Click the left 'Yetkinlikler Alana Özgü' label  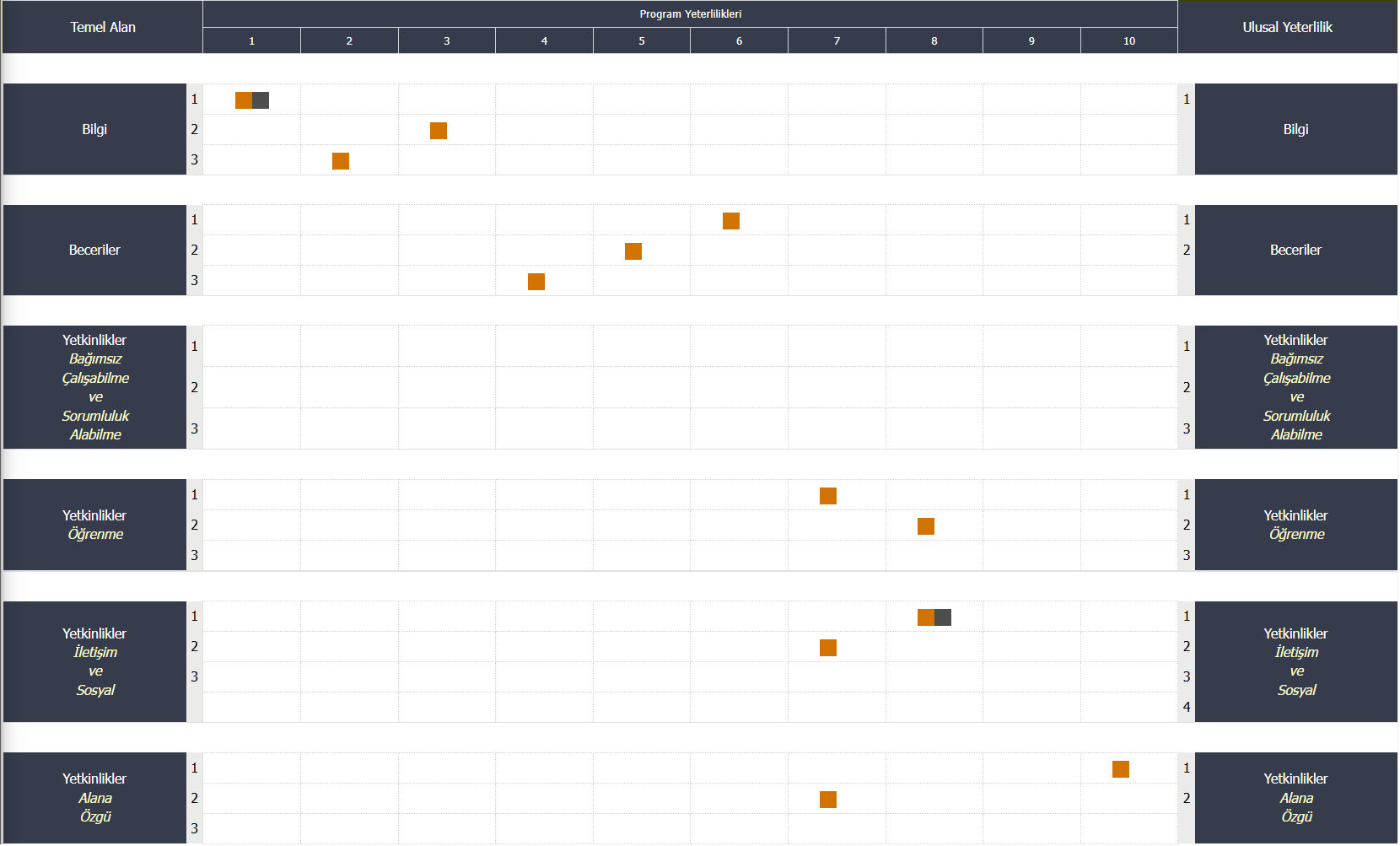(x=94, y=798)
